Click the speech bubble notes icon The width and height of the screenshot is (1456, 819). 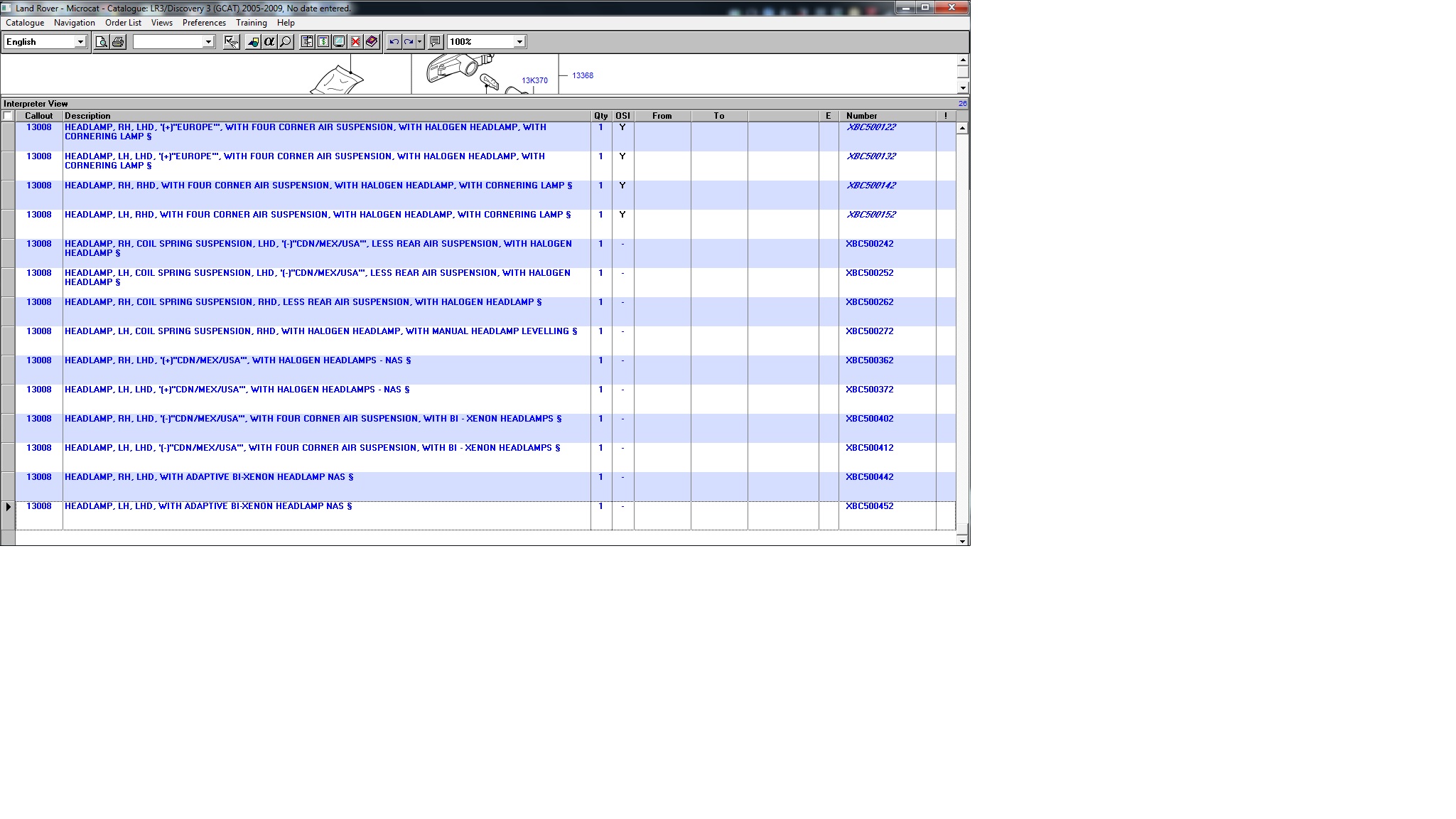click(x=436, y=42)
